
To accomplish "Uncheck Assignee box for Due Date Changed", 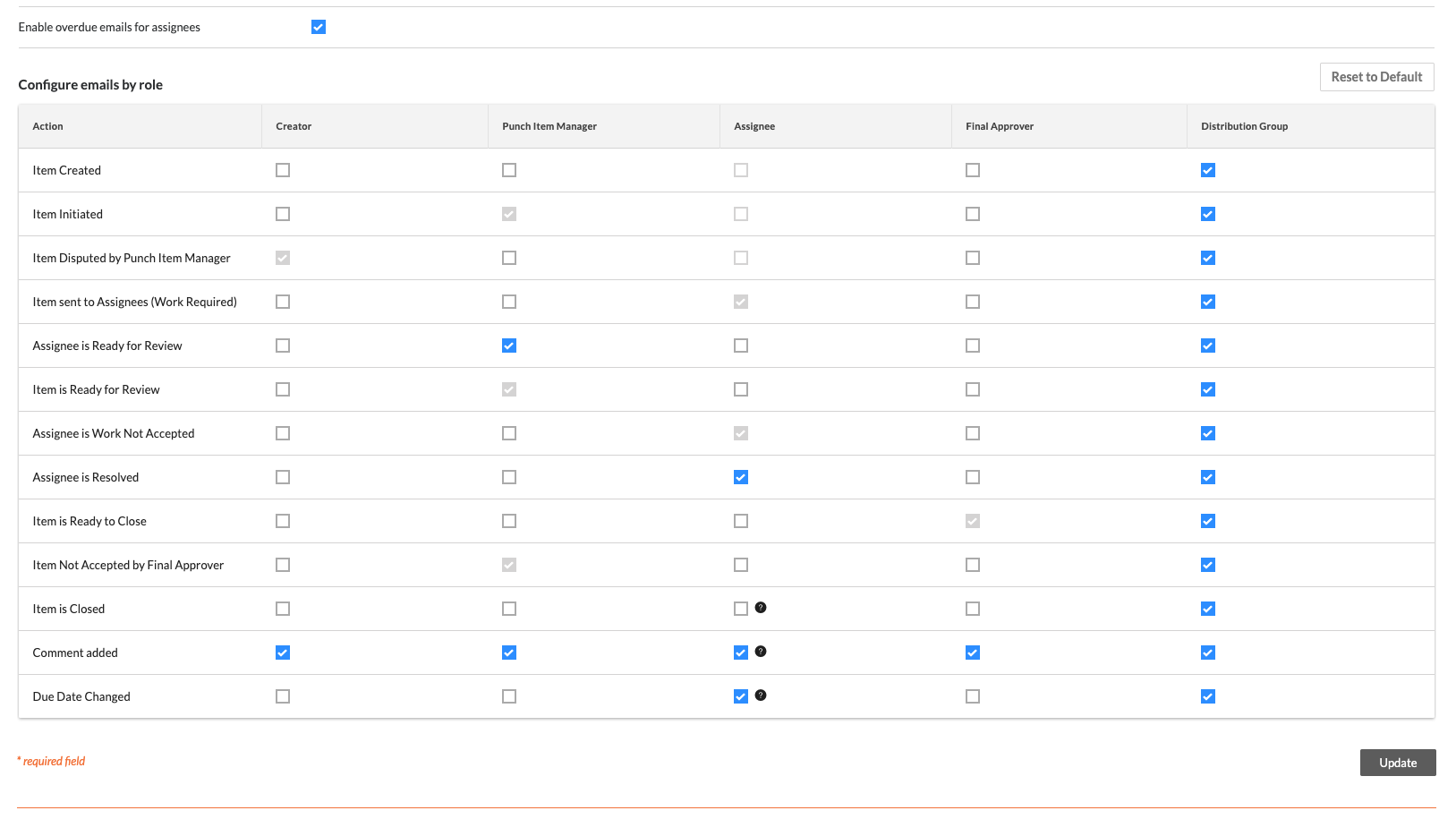I will click(x=741, y=696).
